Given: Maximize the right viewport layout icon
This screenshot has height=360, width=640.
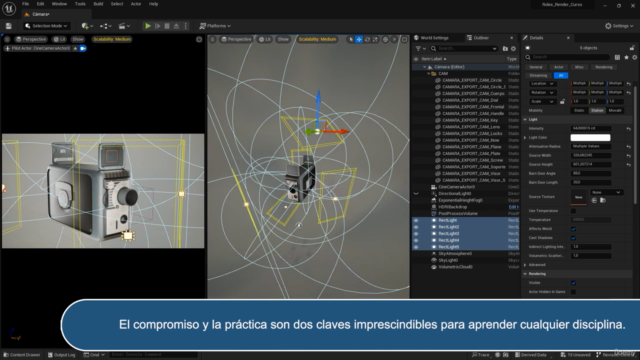Looking at the screenshot, I should tap(404, 39).
